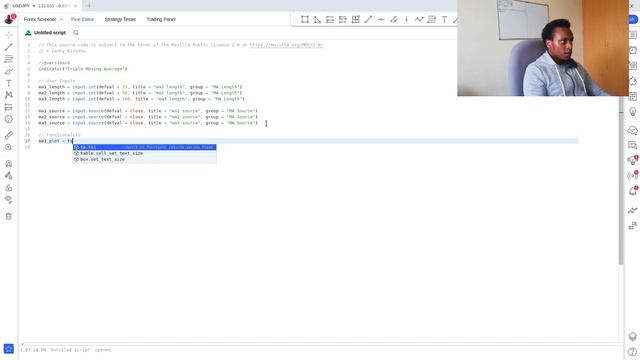This screenshot has width=640, height=360.
Task: Select short position tool in favorites toolbar
Action: pyautogui.click(x=343, y=19)
